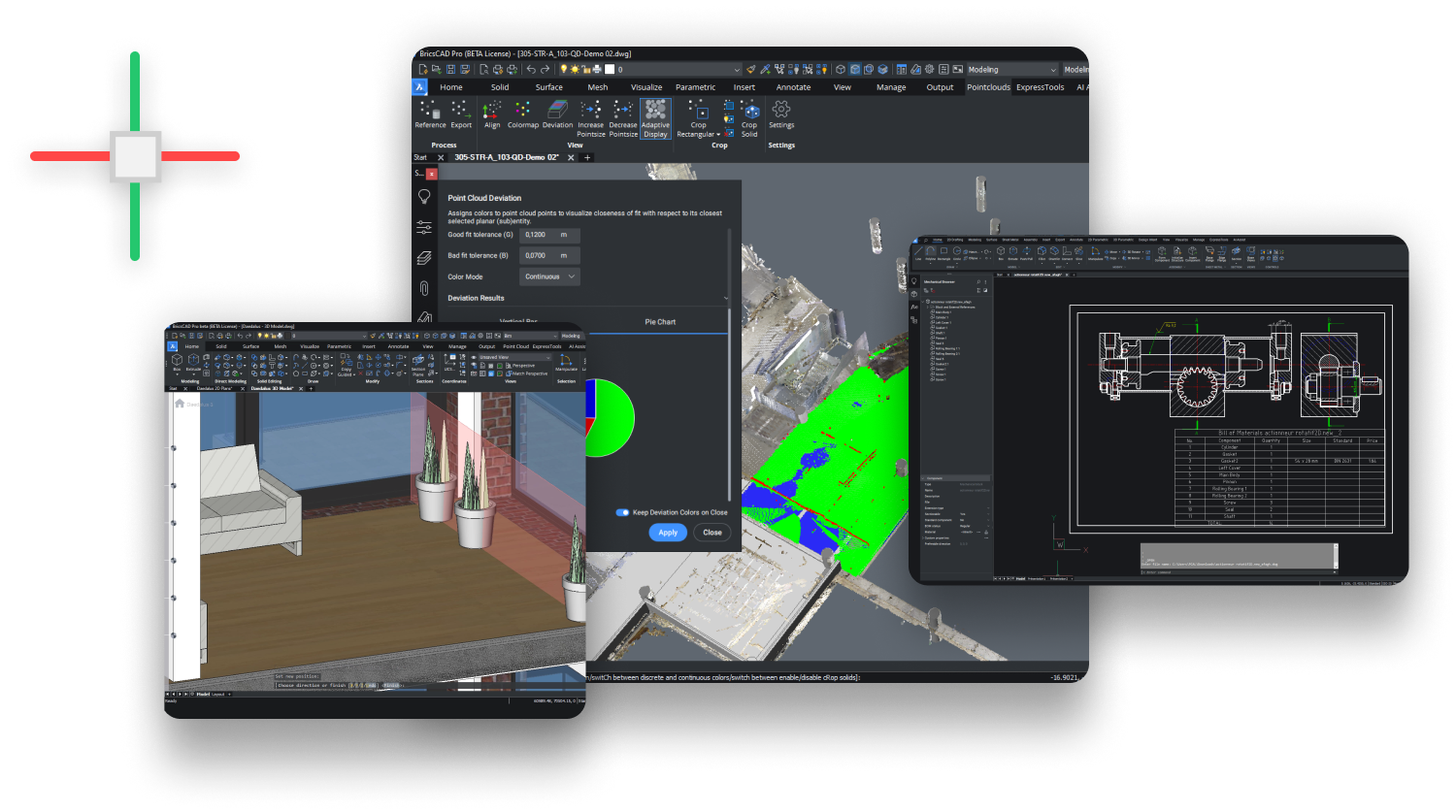
Task: Open point cloud Settings gear in ribbon
Action: (x=781, y=114)
